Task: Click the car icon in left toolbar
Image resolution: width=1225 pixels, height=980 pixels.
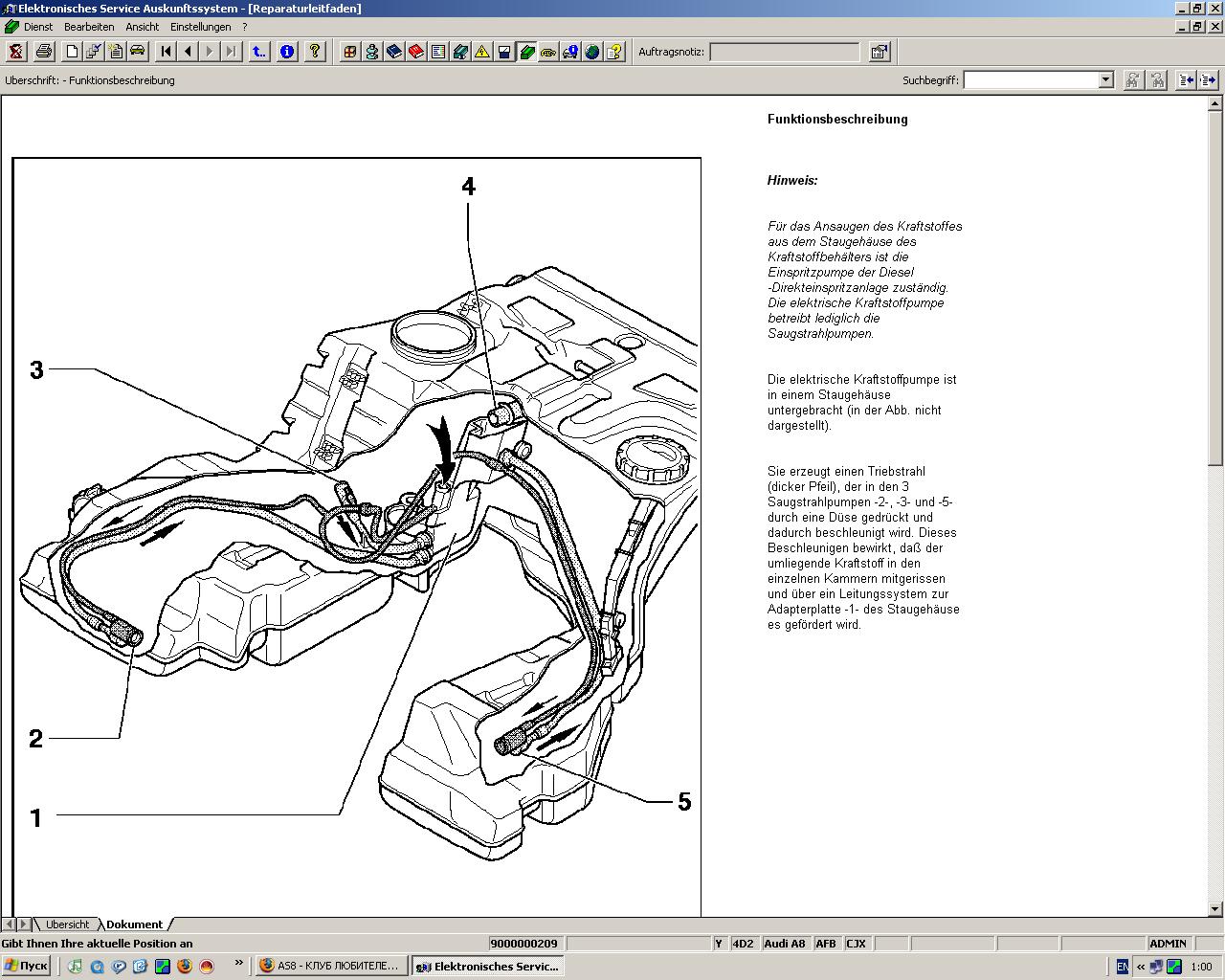Action: pyautogui.click(x=138, y=52)
